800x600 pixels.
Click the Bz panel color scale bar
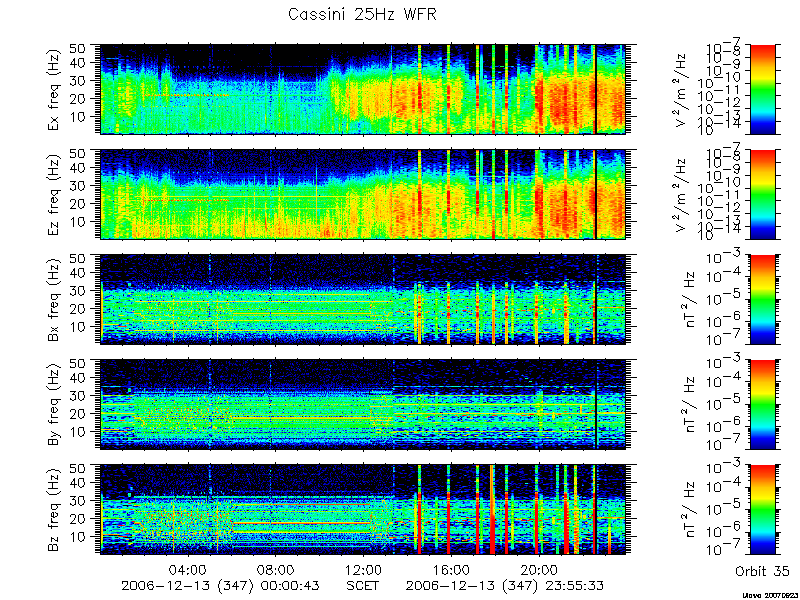(762, 510)
